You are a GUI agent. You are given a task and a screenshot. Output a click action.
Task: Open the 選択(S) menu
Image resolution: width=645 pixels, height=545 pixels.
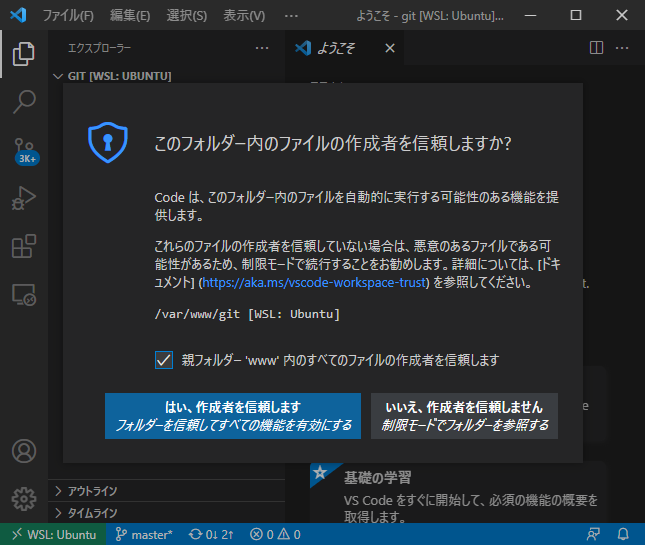click(187, 16)
